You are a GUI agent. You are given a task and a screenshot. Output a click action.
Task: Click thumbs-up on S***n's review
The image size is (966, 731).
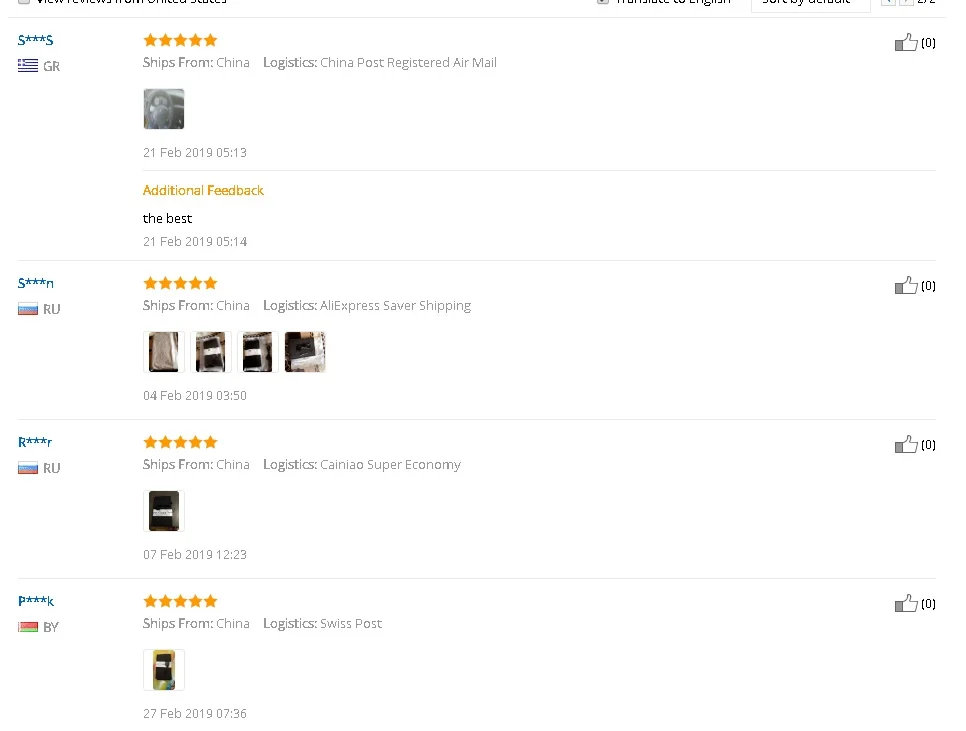point(906,286)
